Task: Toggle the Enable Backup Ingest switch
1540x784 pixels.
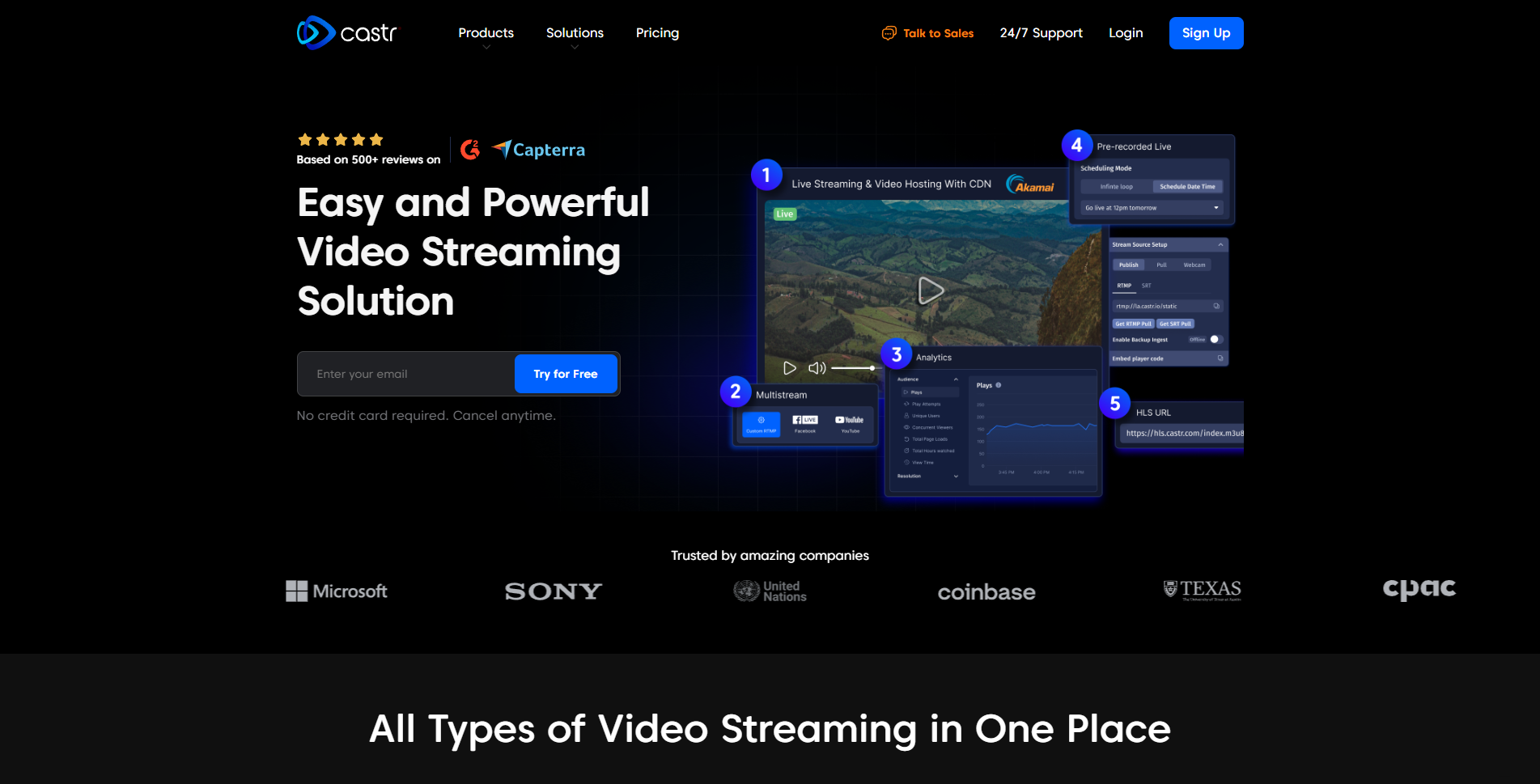Action: tap(1215, 340)
